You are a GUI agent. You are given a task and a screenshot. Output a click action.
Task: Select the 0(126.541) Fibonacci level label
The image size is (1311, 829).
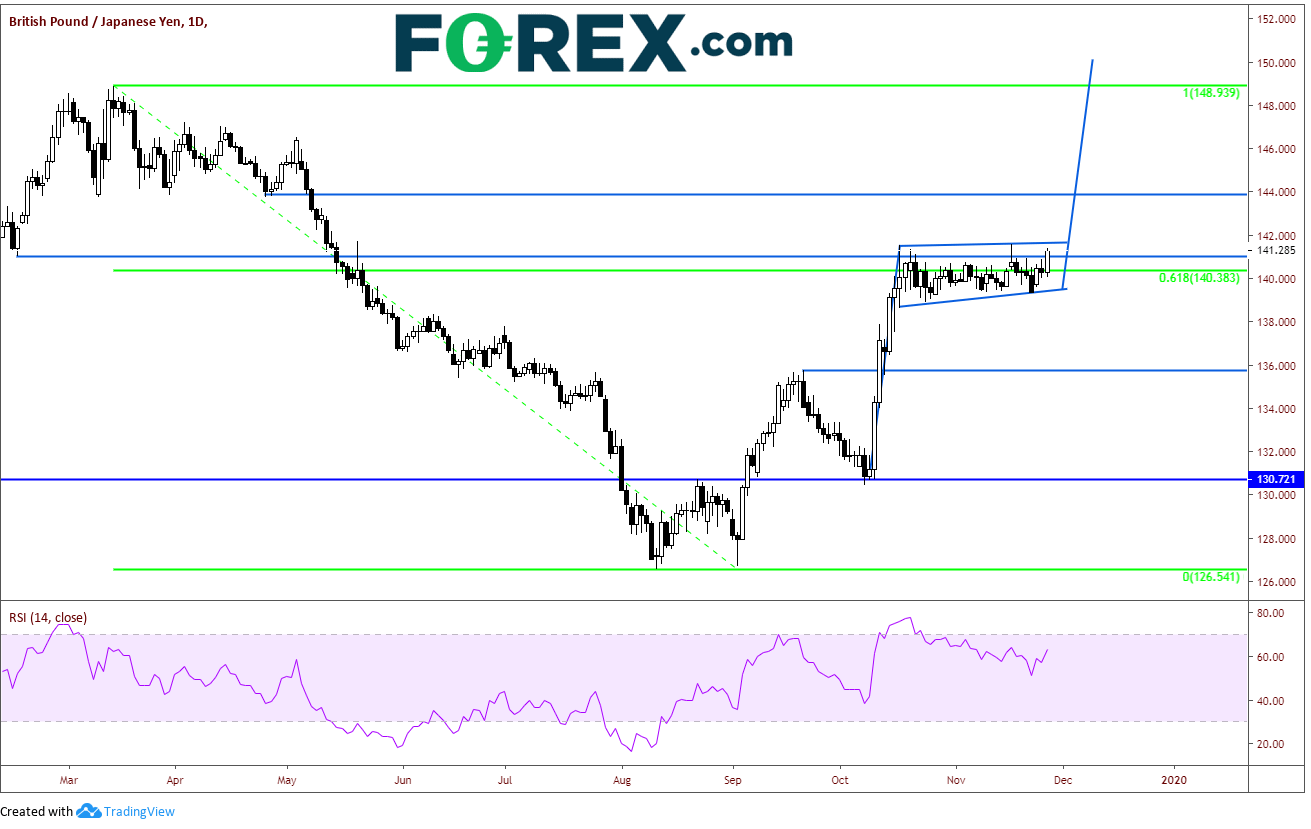point(1211,577)
